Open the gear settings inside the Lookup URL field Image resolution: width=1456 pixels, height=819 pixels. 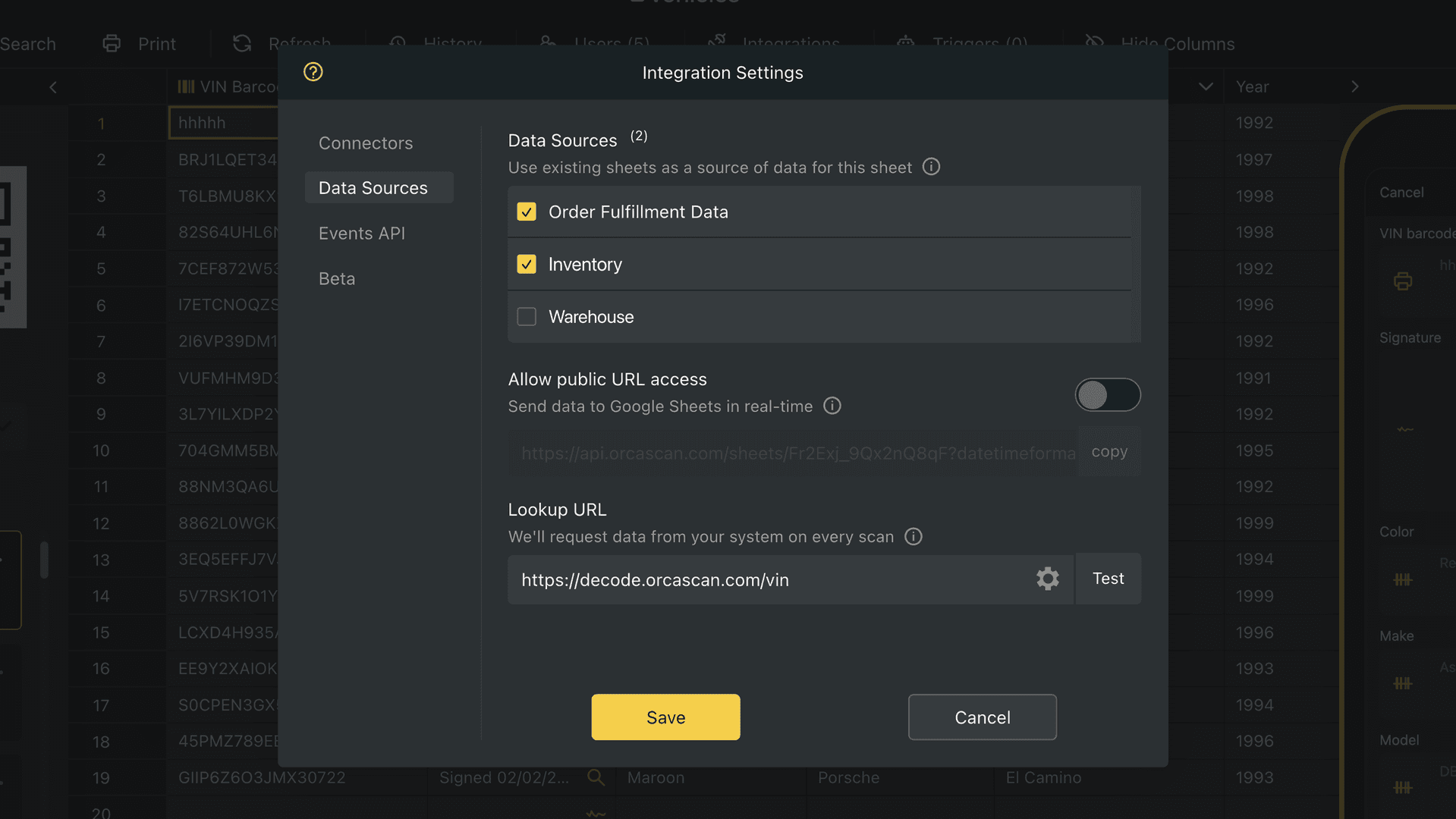tap(1047, 579)
